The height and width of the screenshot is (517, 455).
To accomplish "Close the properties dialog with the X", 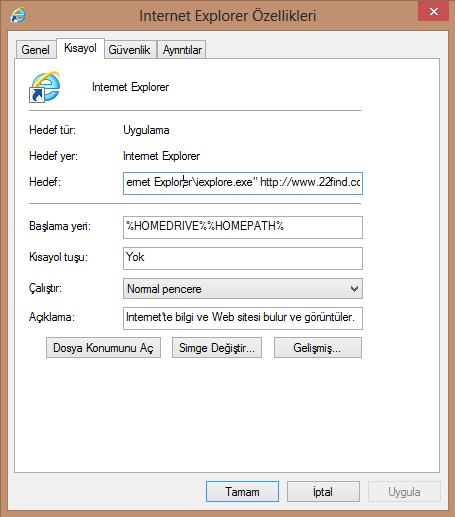I will tap(433, 11).
